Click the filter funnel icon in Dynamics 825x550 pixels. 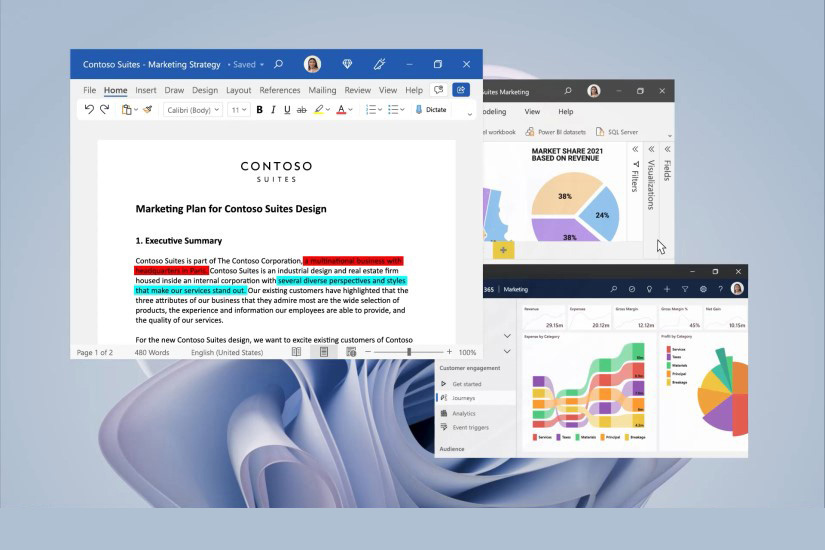click(x=685, y=289)
